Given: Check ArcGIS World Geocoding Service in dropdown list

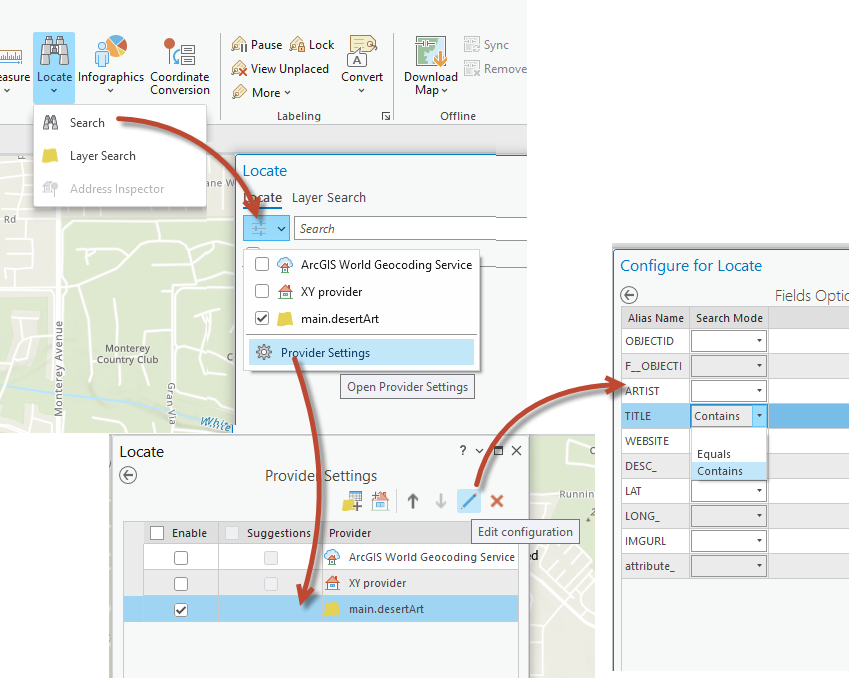Looking at the screenshot, I should [x=262, y=264].
